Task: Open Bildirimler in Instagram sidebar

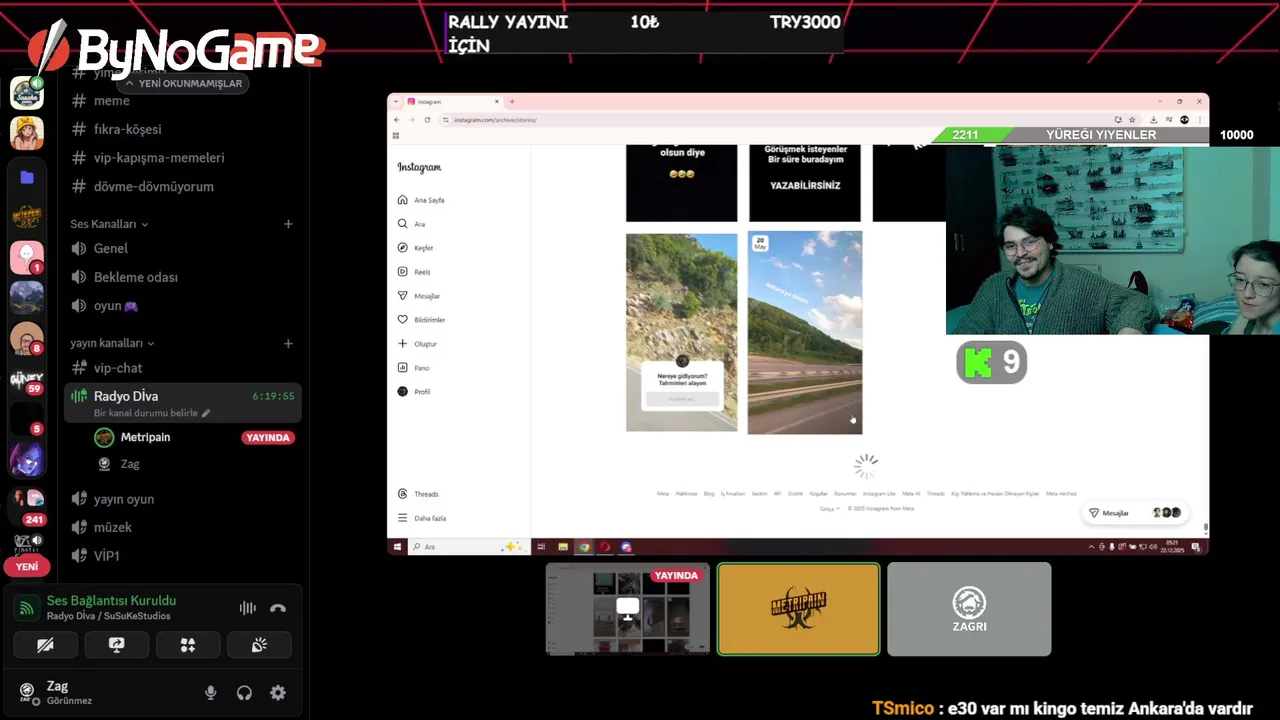Action: (422, 320)
